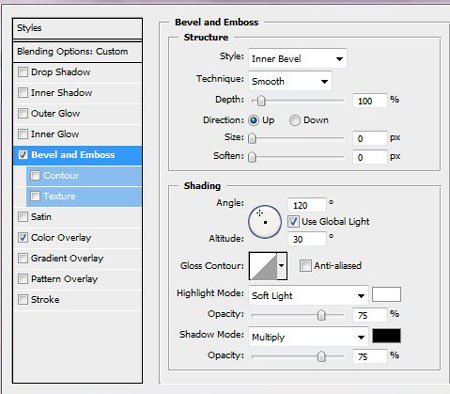Image resolution: width=450 pixels, height=394 pixels.
Task: Uncheck the Color Overlay checkbox
Action: [23, 238]
